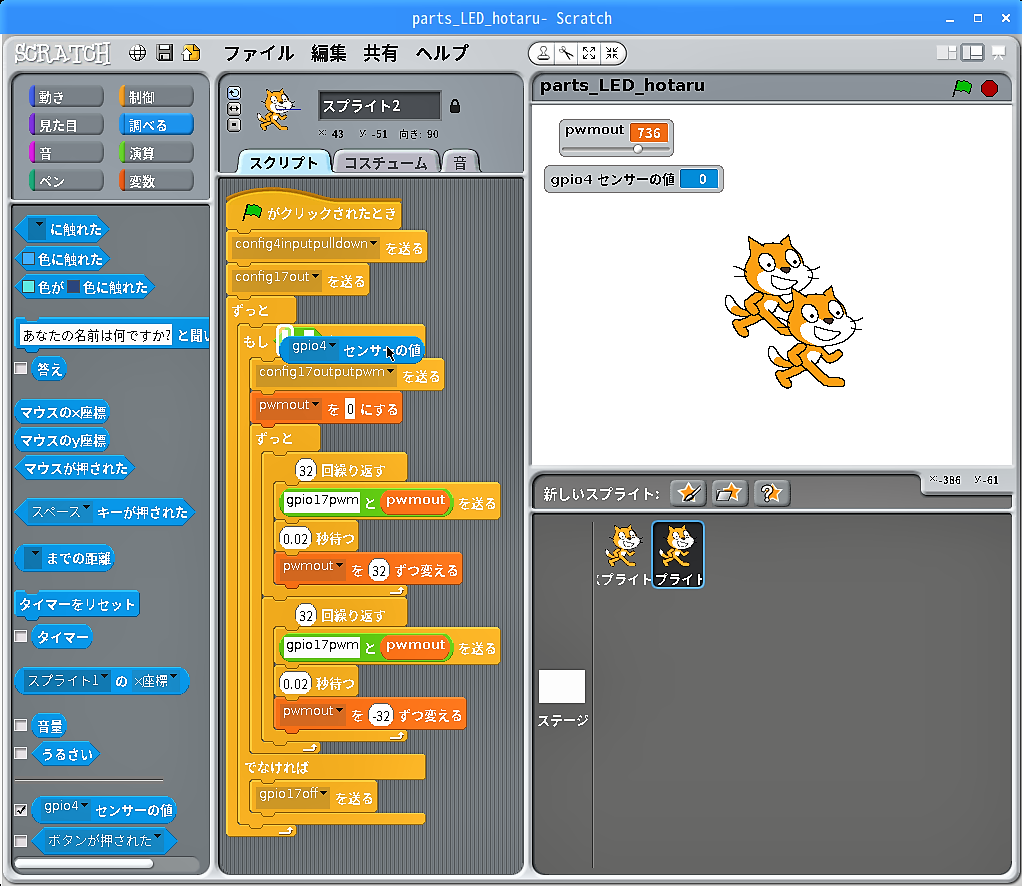Click the マウスが押された block
This screenshot has width=1022, height=886.
click(76, 468)
